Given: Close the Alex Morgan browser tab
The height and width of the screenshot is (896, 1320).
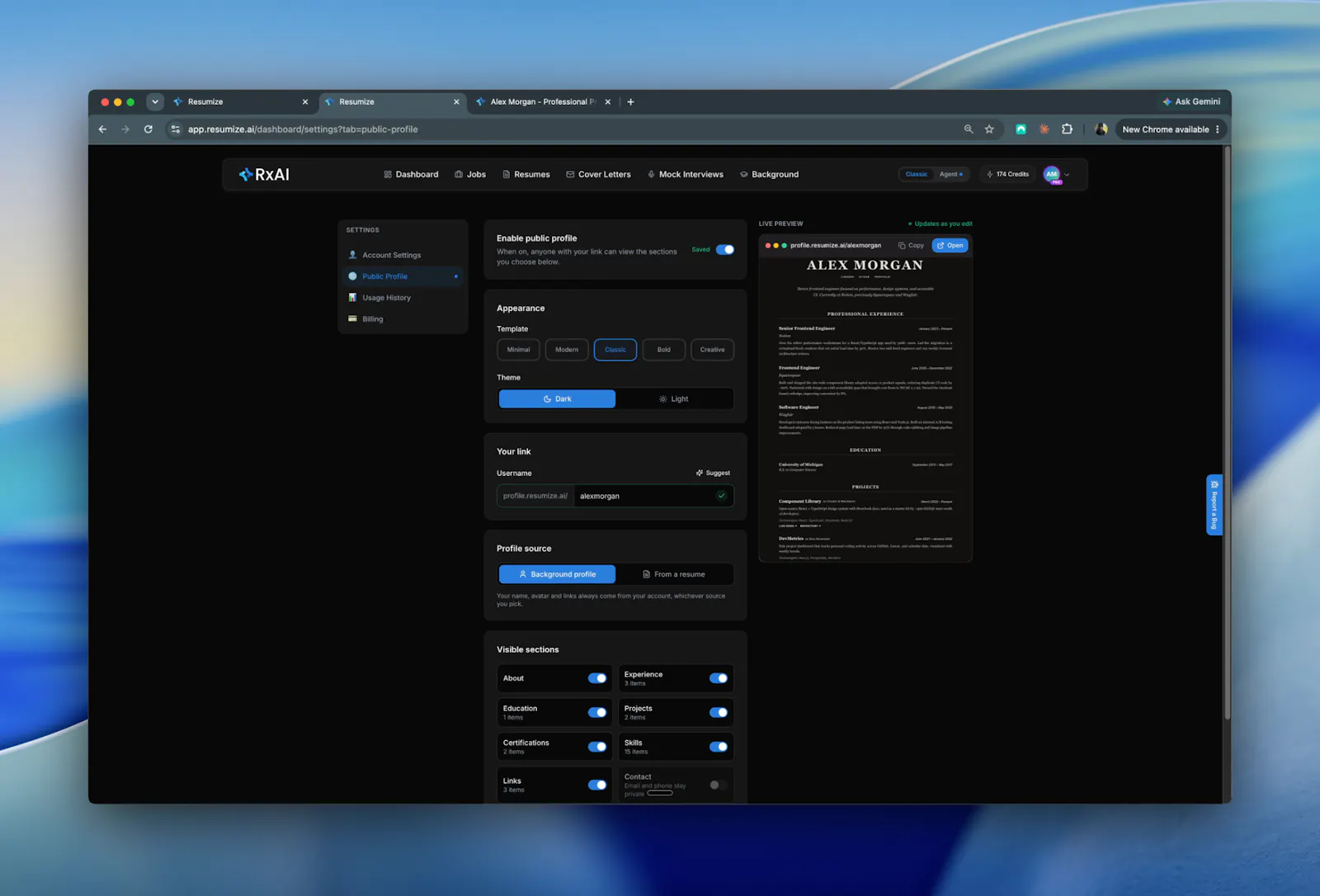Looking at the screenshot, I should (x=608, y=101).
